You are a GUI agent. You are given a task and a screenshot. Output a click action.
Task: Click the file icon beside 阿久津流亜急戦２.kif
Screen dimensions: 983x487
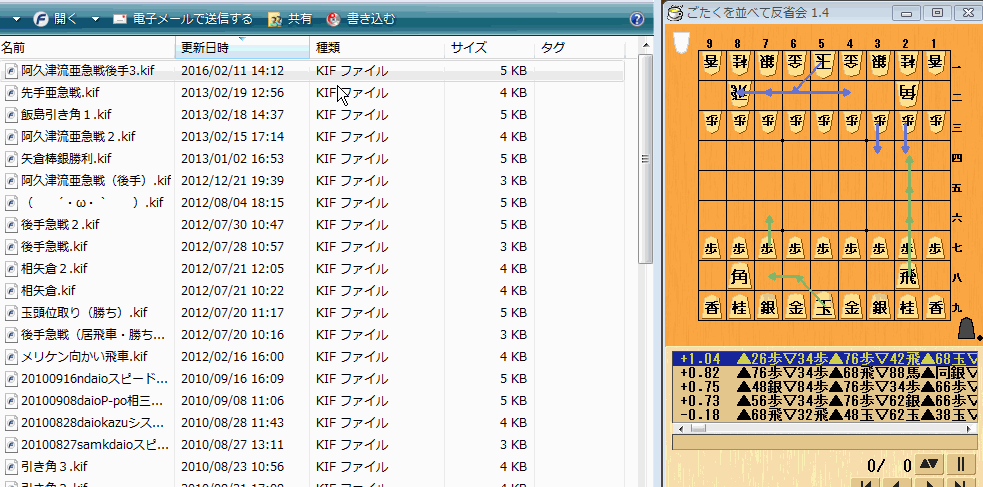(x=10, y=137)
